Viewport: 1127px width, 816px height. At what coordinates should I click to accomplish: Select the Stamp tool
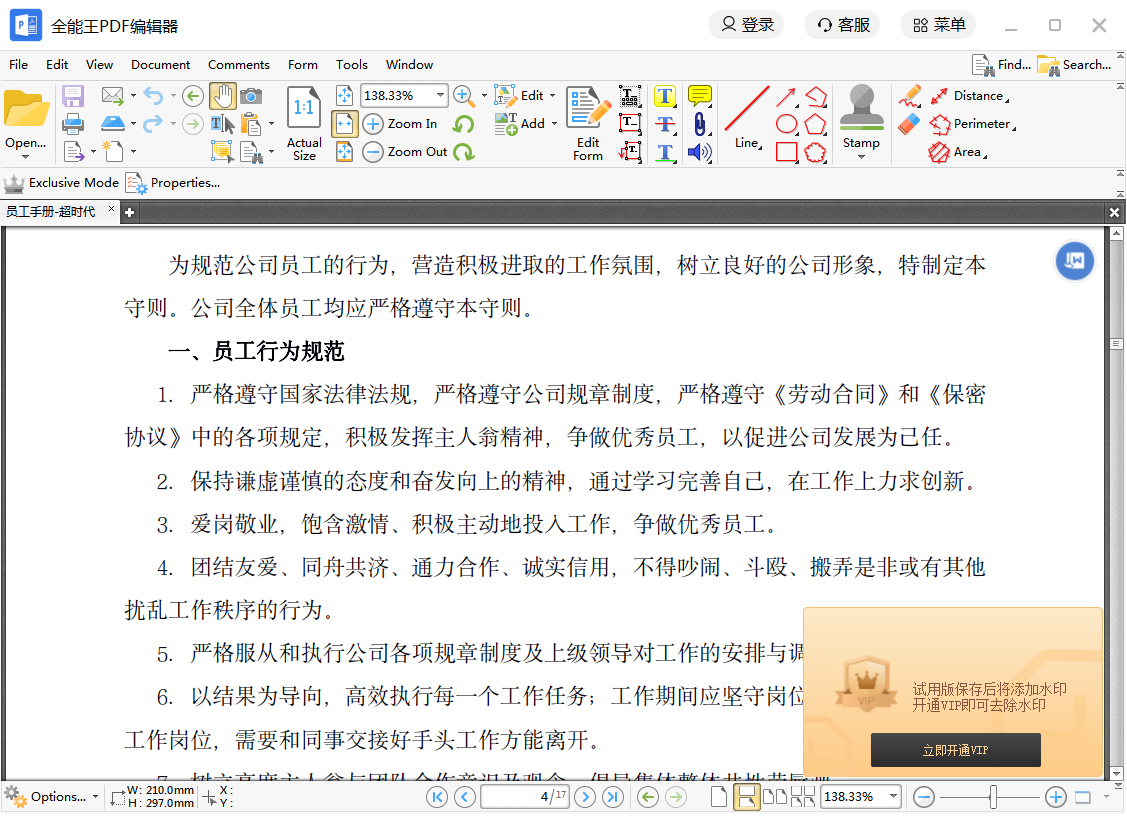click(x=861, y=118)
